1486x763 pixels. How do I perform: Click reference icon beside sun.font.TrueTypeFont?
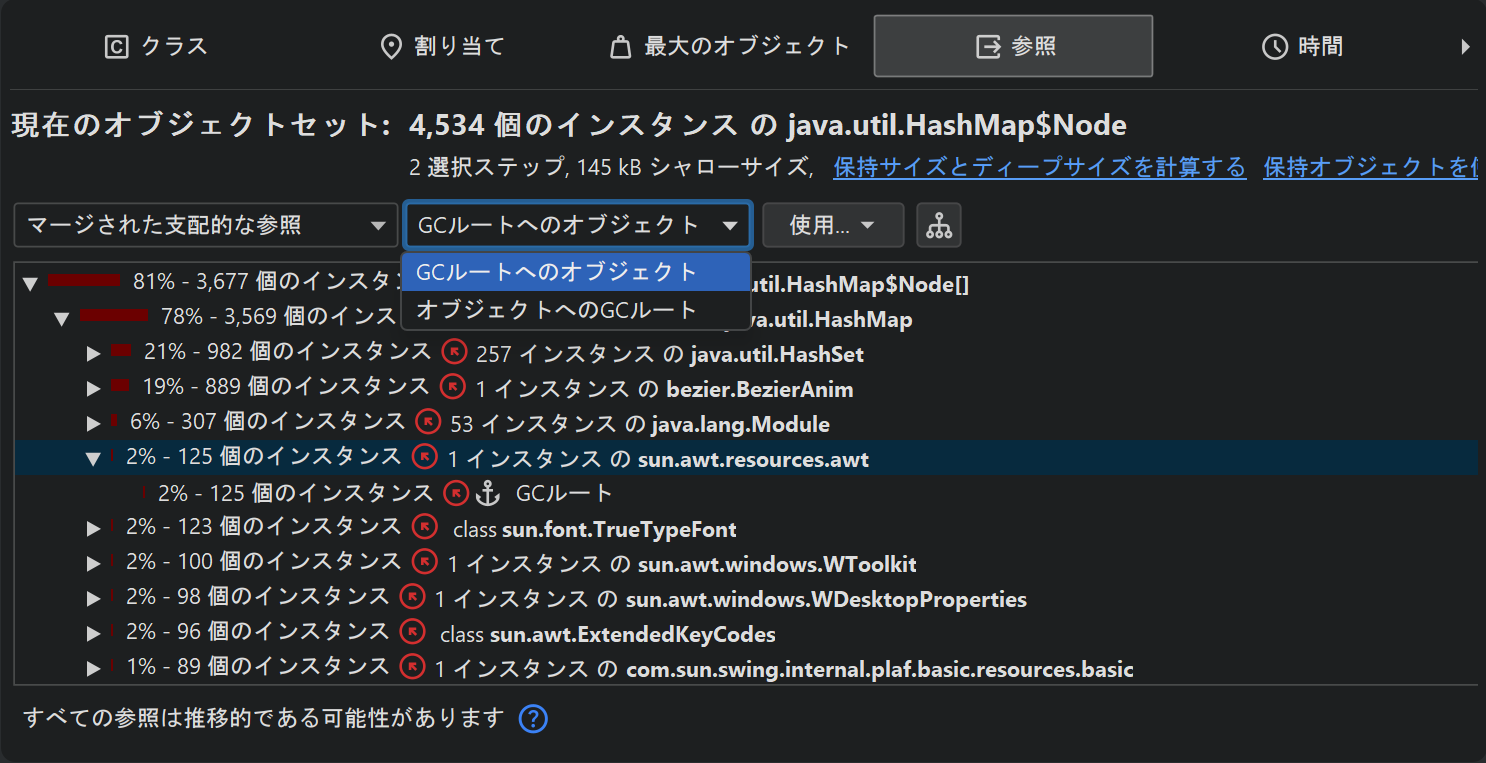click(425, 527)
